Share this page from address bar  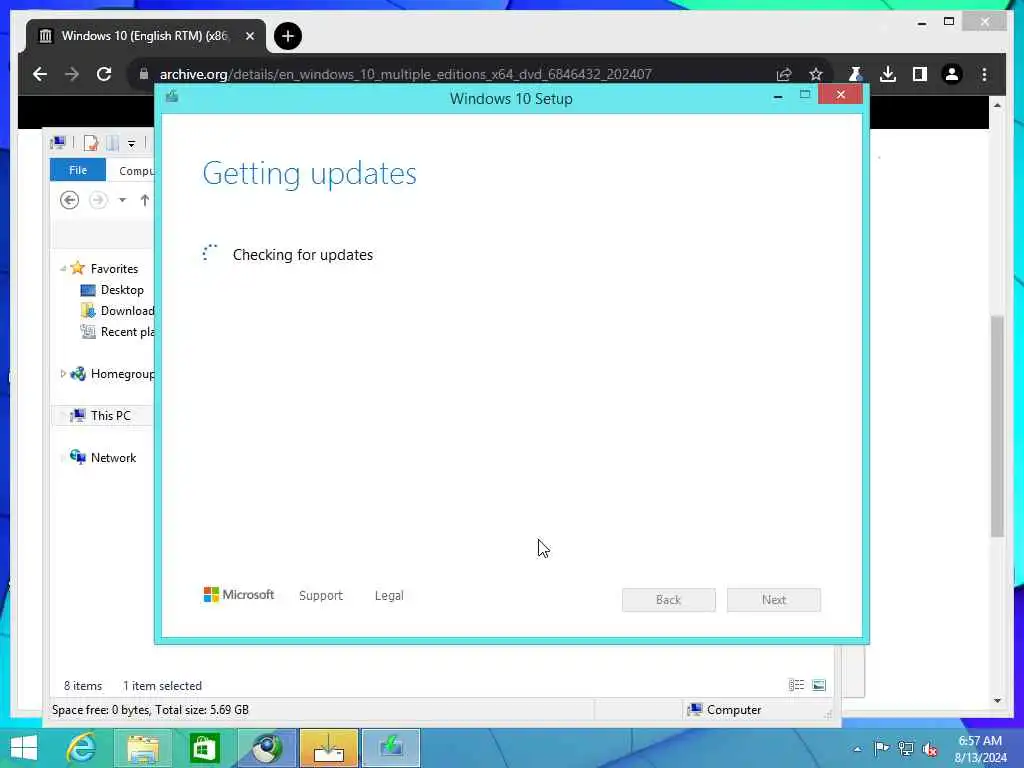click(x=784, y=74)
